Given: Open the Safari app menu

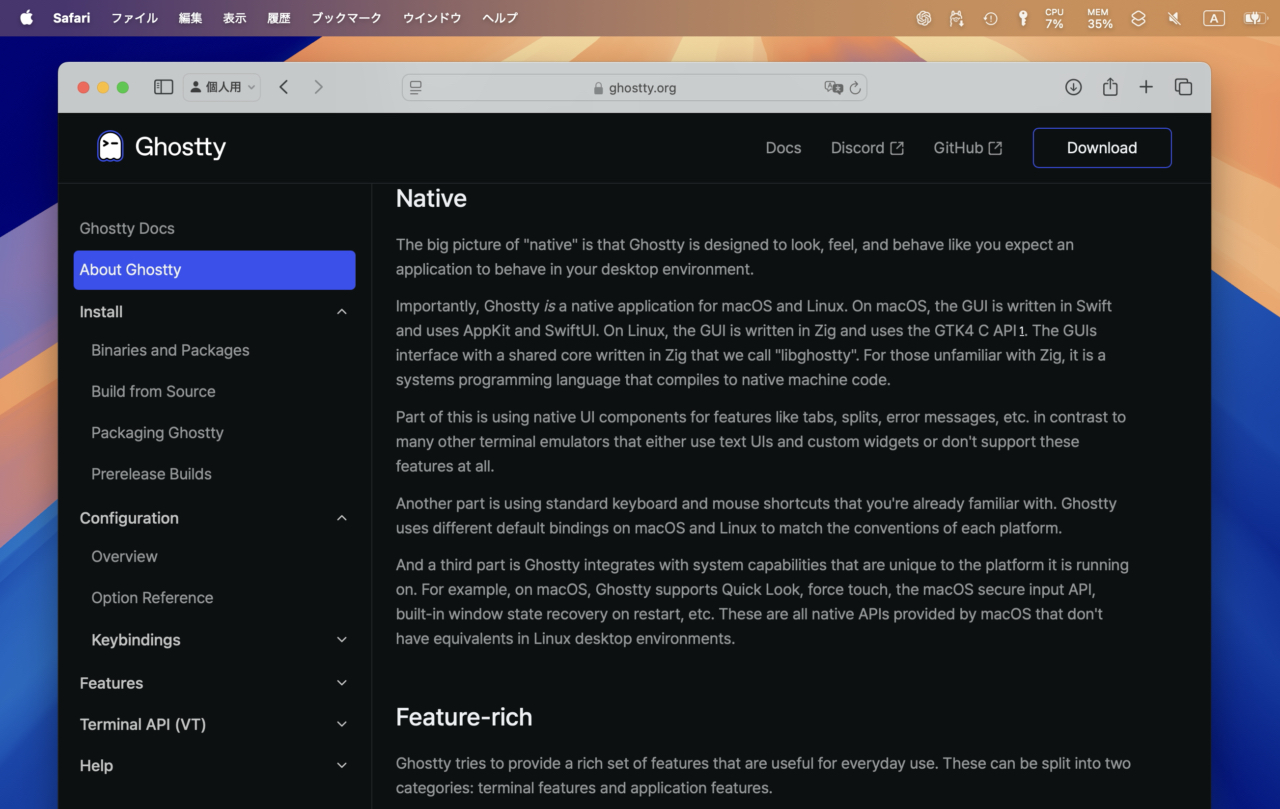Looking at the screenshot, I should (72, 18).
